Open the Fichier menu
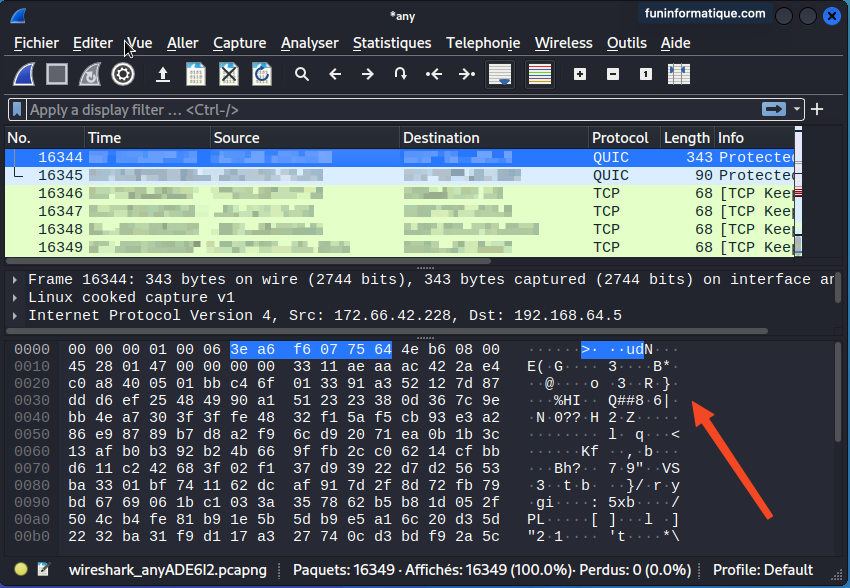850x588 pixels. point(36,43)
